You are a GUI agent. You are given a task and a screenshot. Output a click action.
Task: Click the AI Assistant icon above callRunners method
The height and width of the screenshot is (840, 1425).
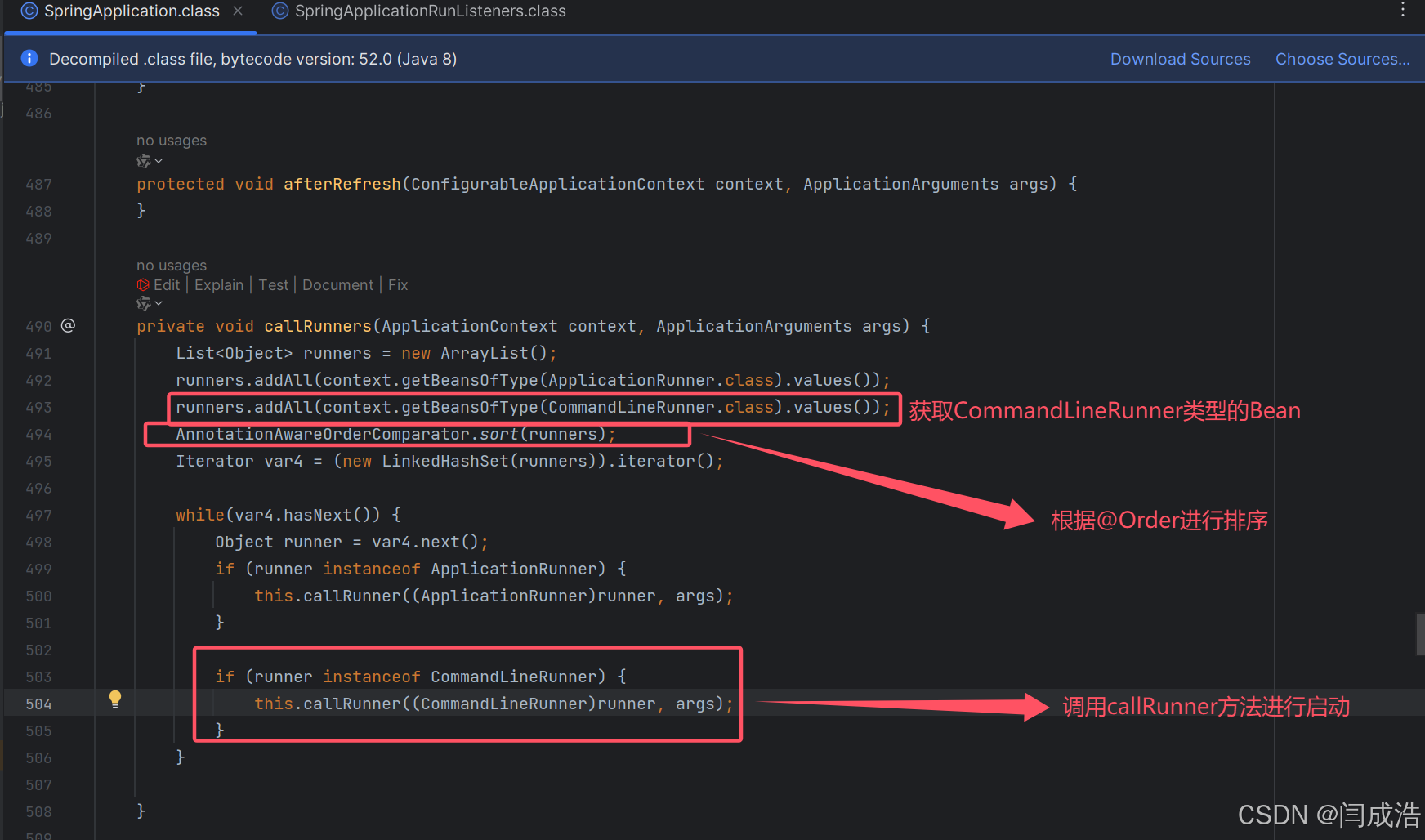point(144,303)
